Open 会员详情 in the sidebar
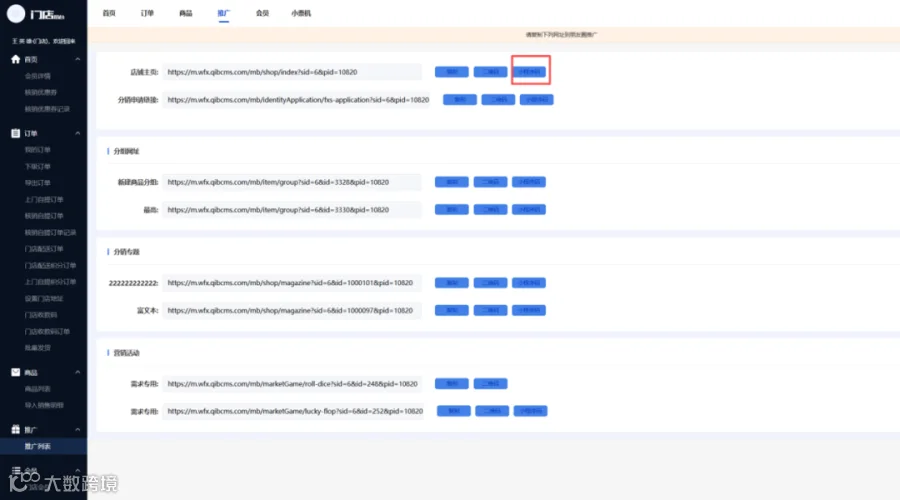 pos(38,76)
